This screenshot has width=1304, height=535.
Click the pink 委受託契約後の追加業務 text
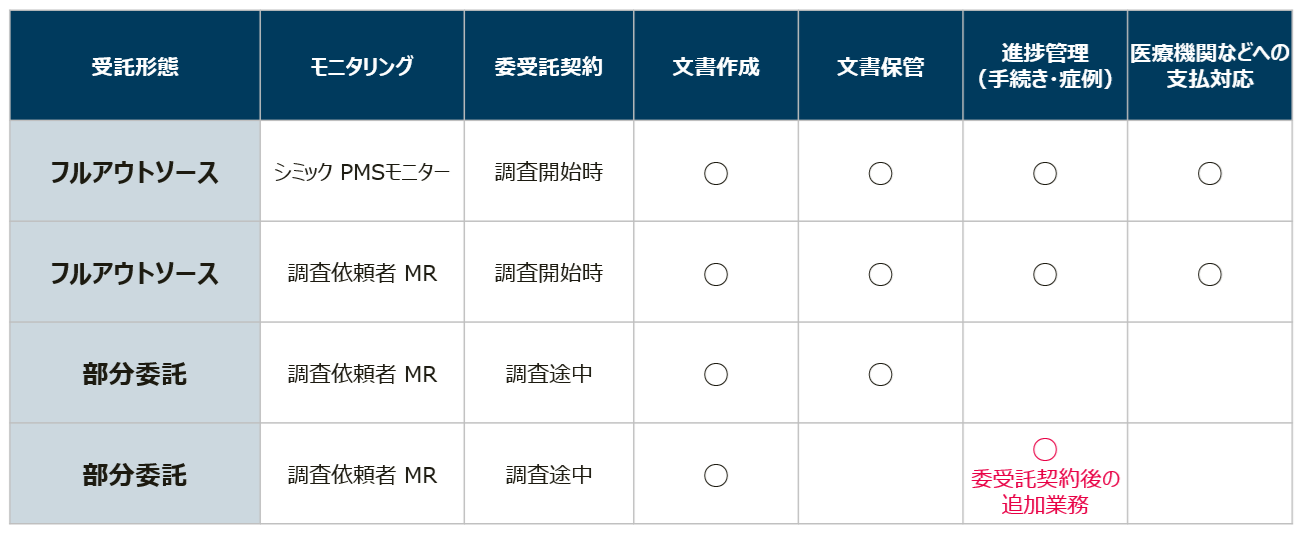pos(1045,492)
